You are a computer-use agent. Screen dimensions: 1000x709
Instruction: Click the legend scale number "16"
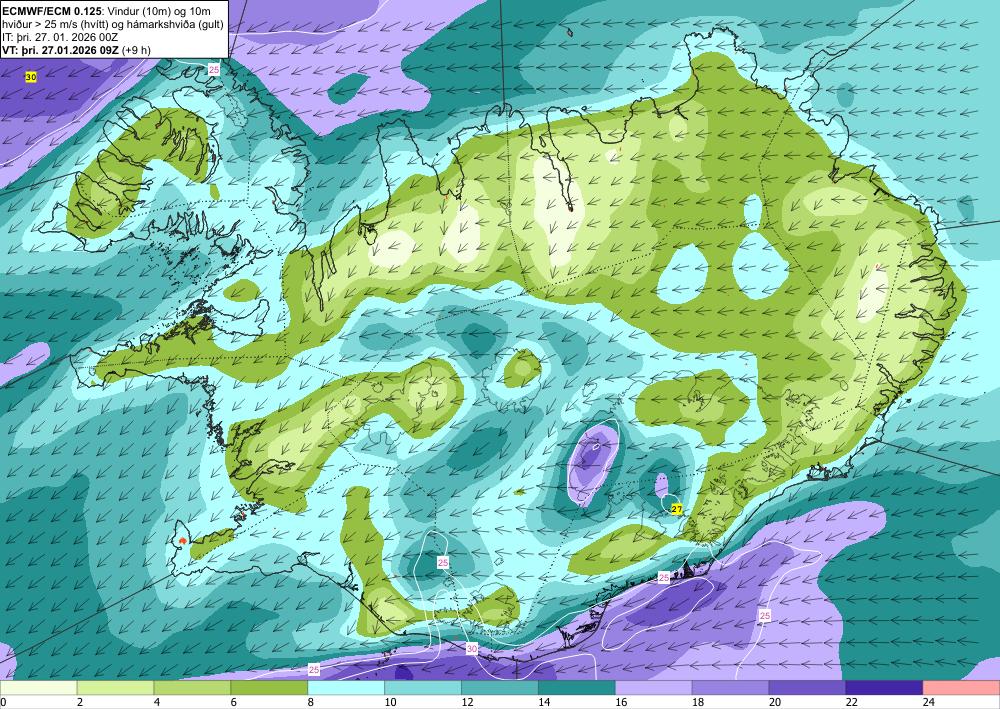(x=621, y=702)
